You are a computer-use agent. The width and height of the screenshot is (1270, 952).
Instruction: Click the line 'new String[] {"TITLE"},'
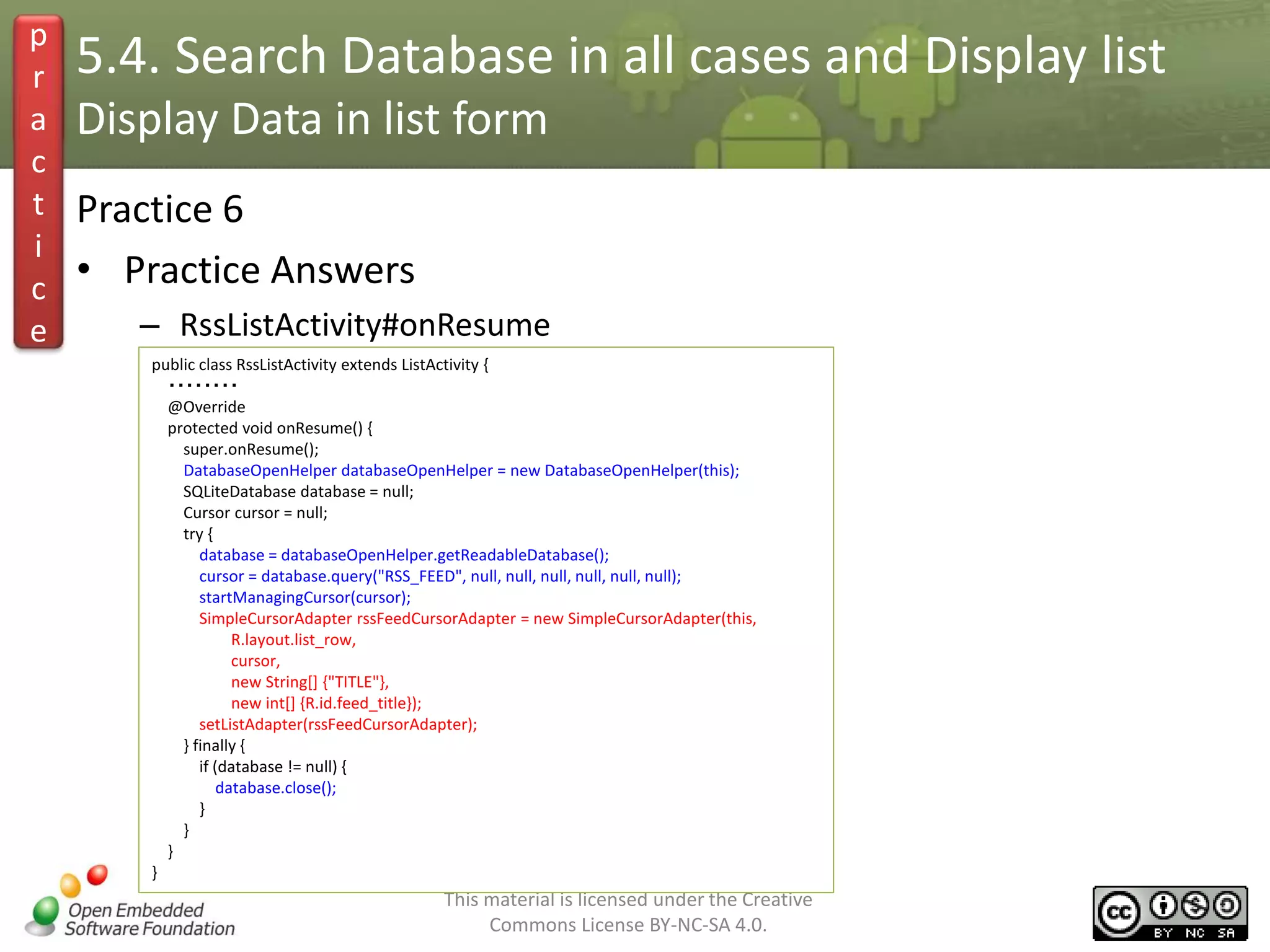(310, 682)
